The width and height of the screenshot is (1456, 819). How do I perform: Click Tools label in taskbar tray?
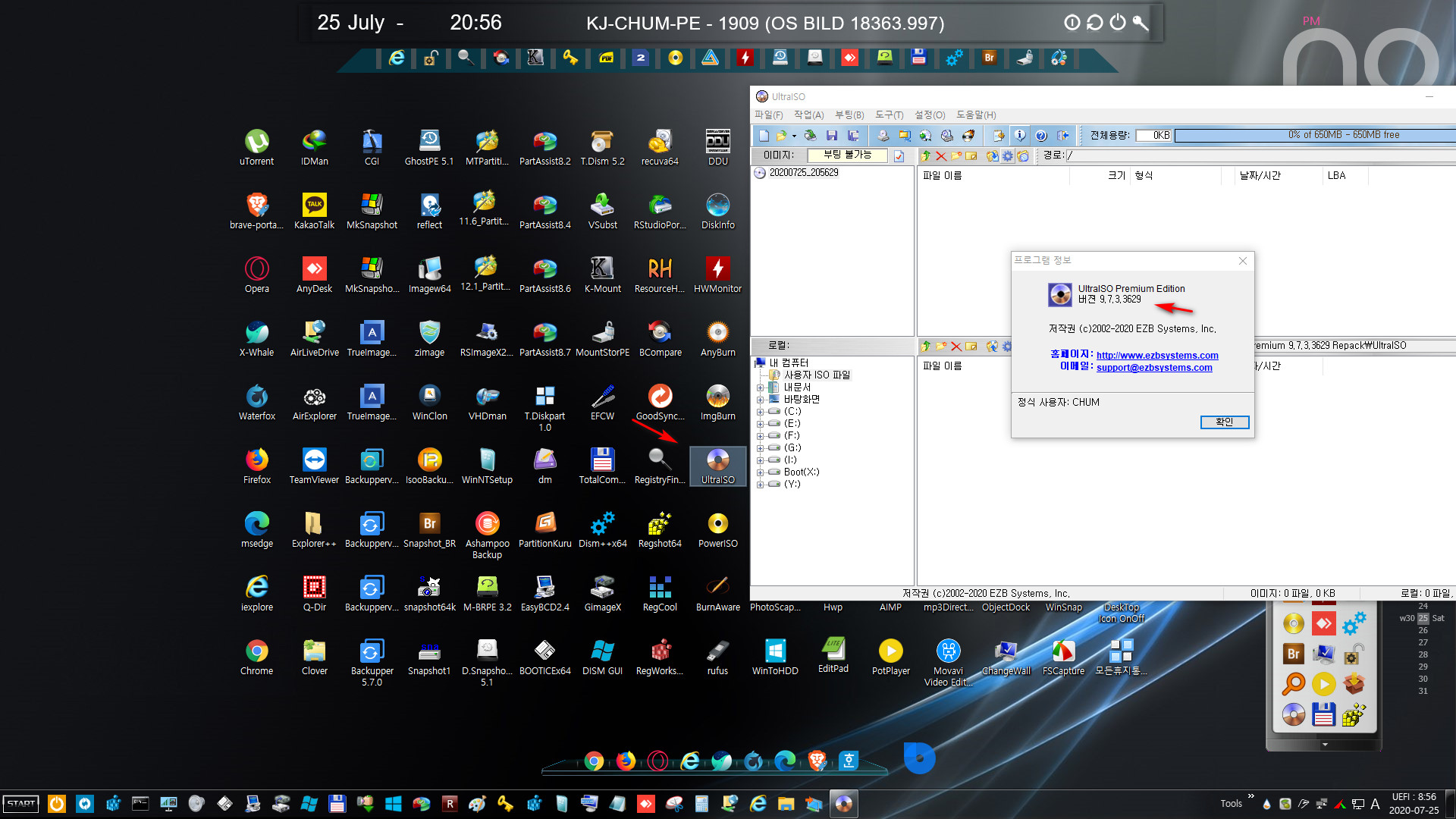[1231, 804]
